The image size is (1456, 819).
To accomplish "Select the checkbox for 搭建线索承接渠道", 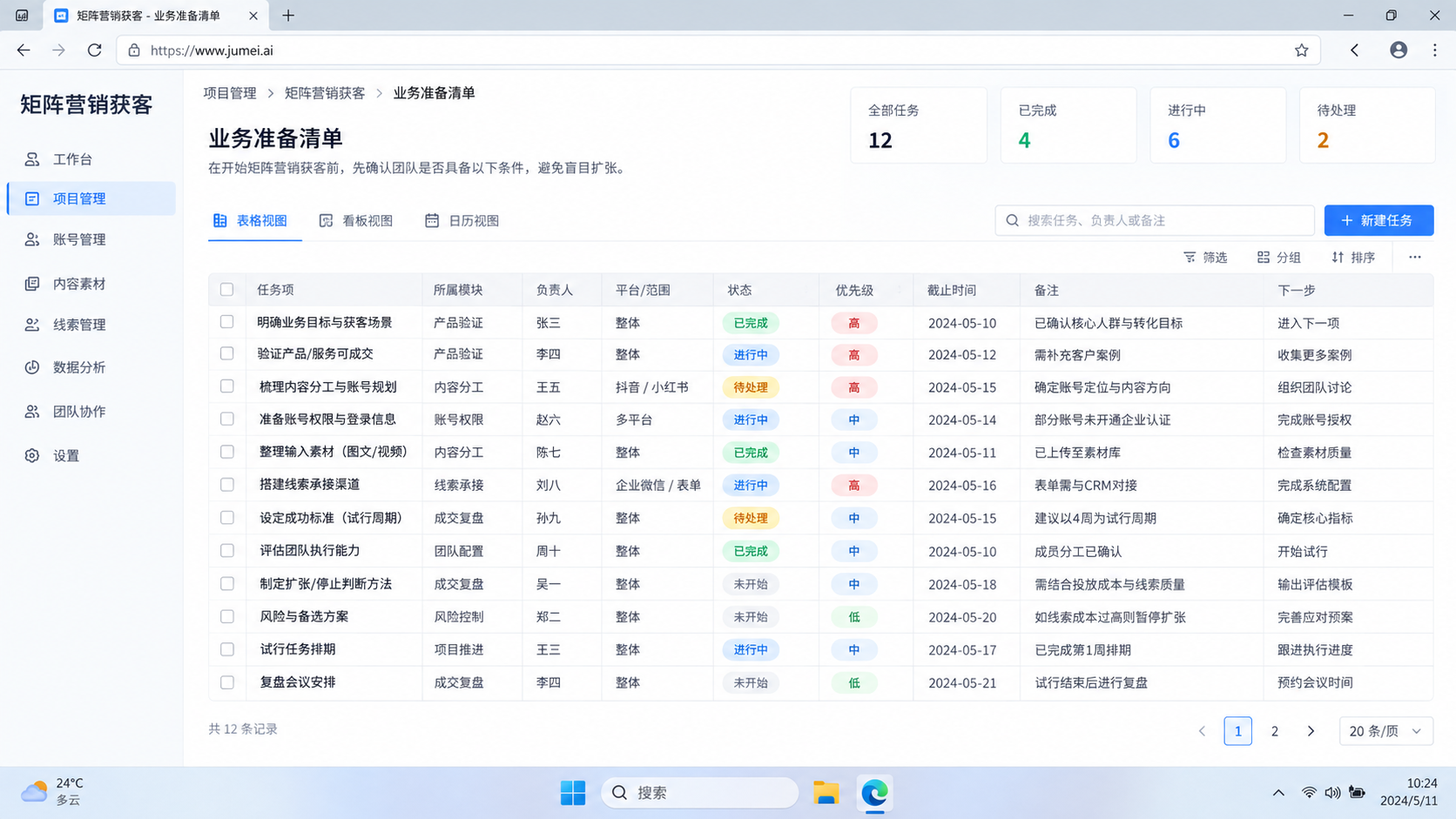I will click(227, 485).
